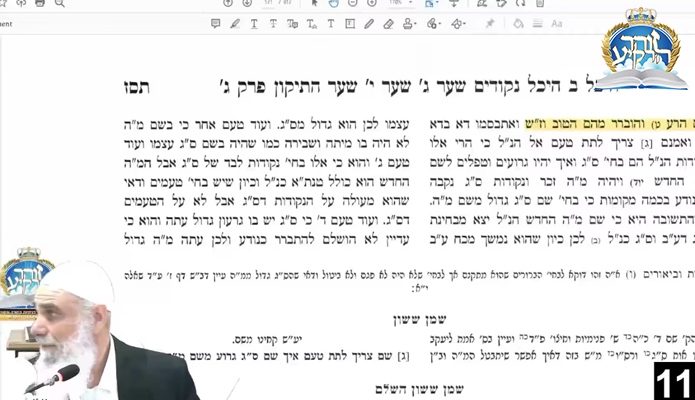Select the replace text annotation tool

pos(291,24)
